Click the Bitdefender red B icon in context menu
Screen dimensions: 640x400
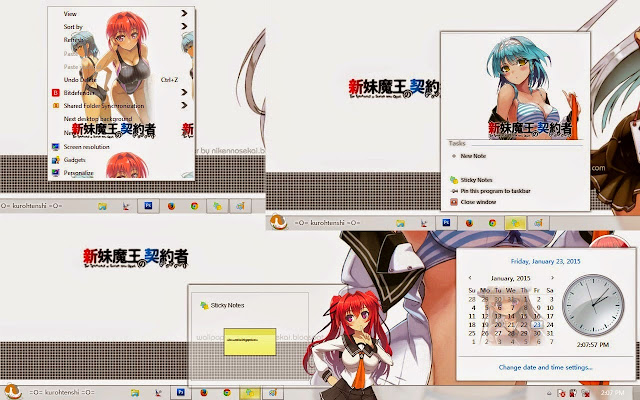click(56, 93)
